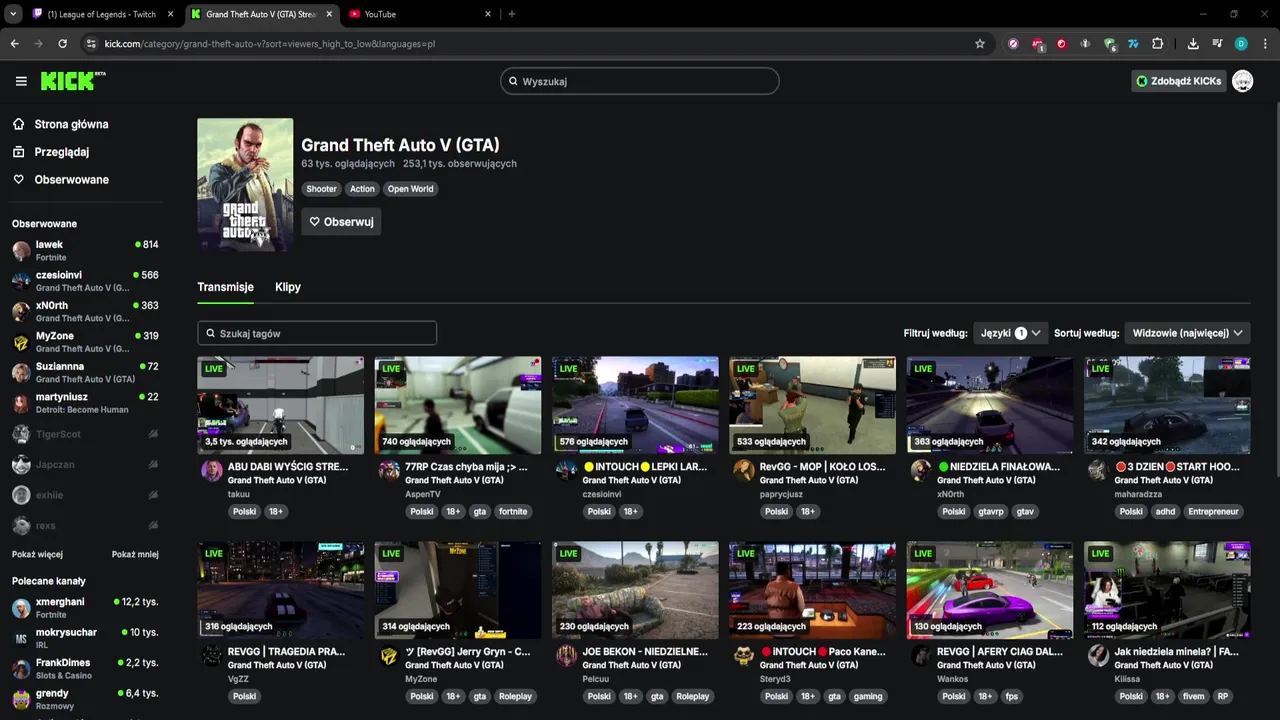This screenshot has width=1280, height=720.
Task: Click fortnite tag under AspenTV stream
Action: click(513, 512)
